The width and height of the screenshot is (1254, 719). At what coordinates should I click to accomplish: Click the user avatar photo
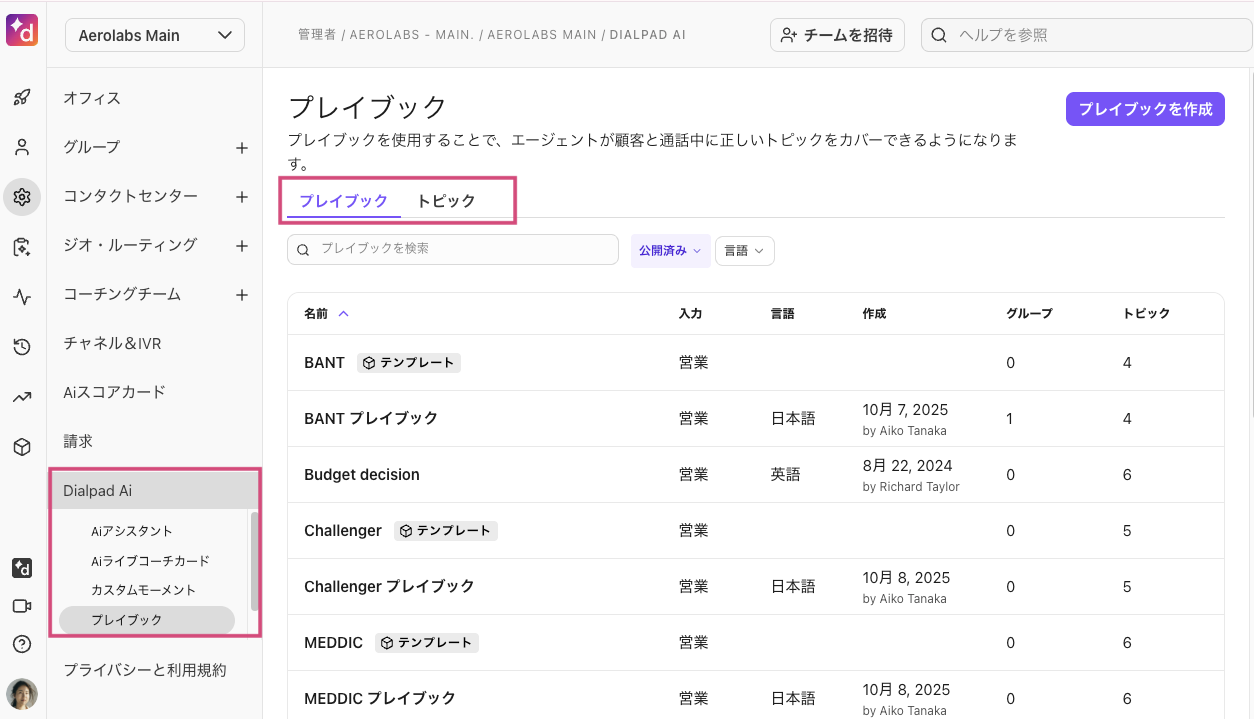tap(22, 694)
